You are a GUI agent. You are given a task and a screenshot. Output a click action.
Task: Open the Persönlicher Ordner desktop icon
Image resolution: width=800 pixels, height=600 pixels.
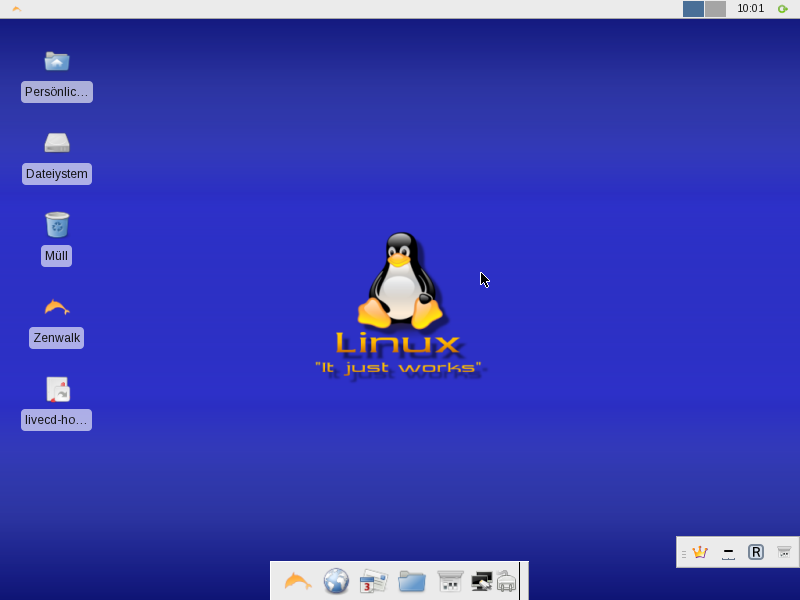coord(56,61)
